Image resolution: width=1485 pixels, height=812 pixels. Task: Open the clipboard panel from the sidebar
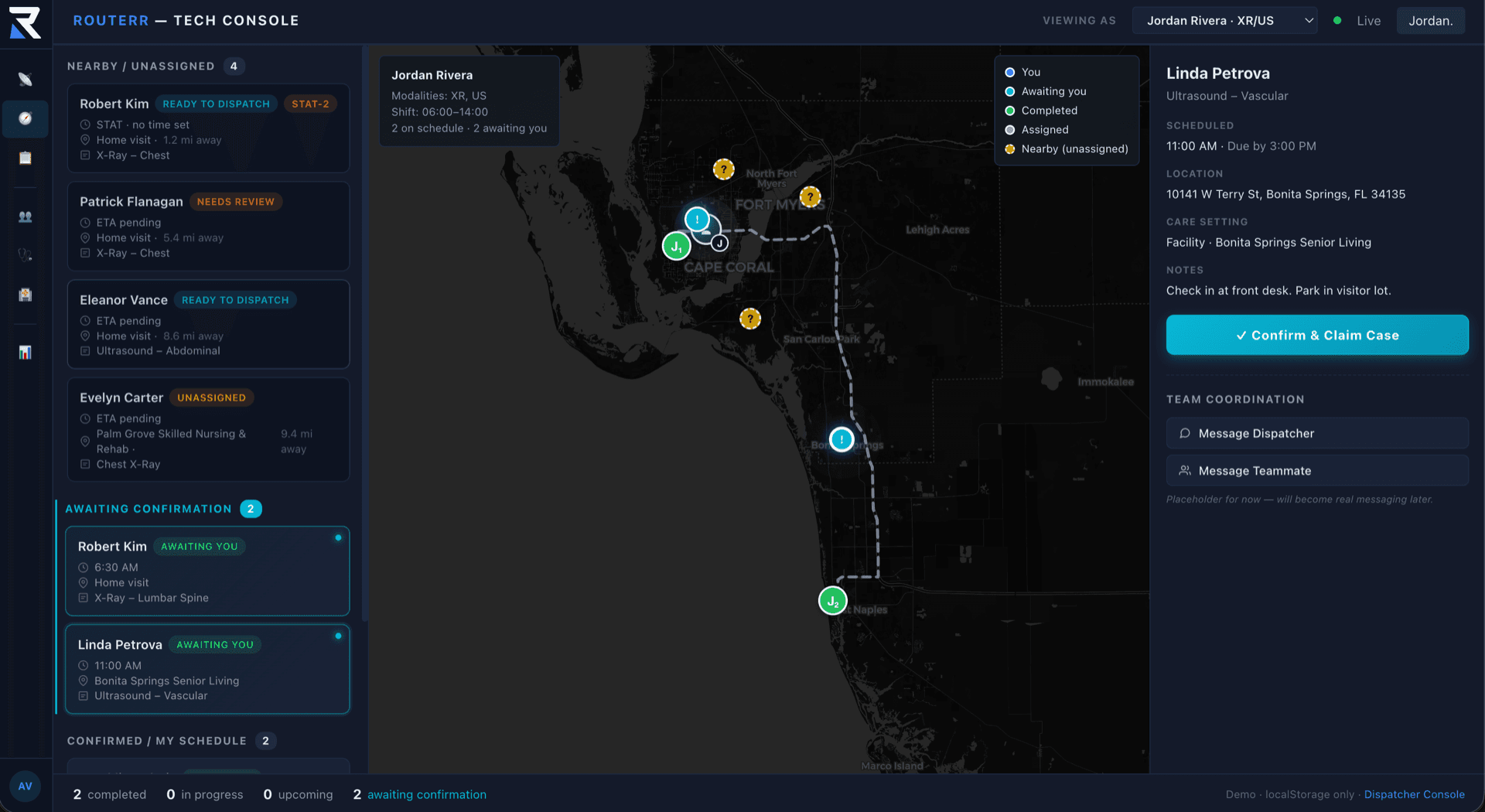point(26,158)
